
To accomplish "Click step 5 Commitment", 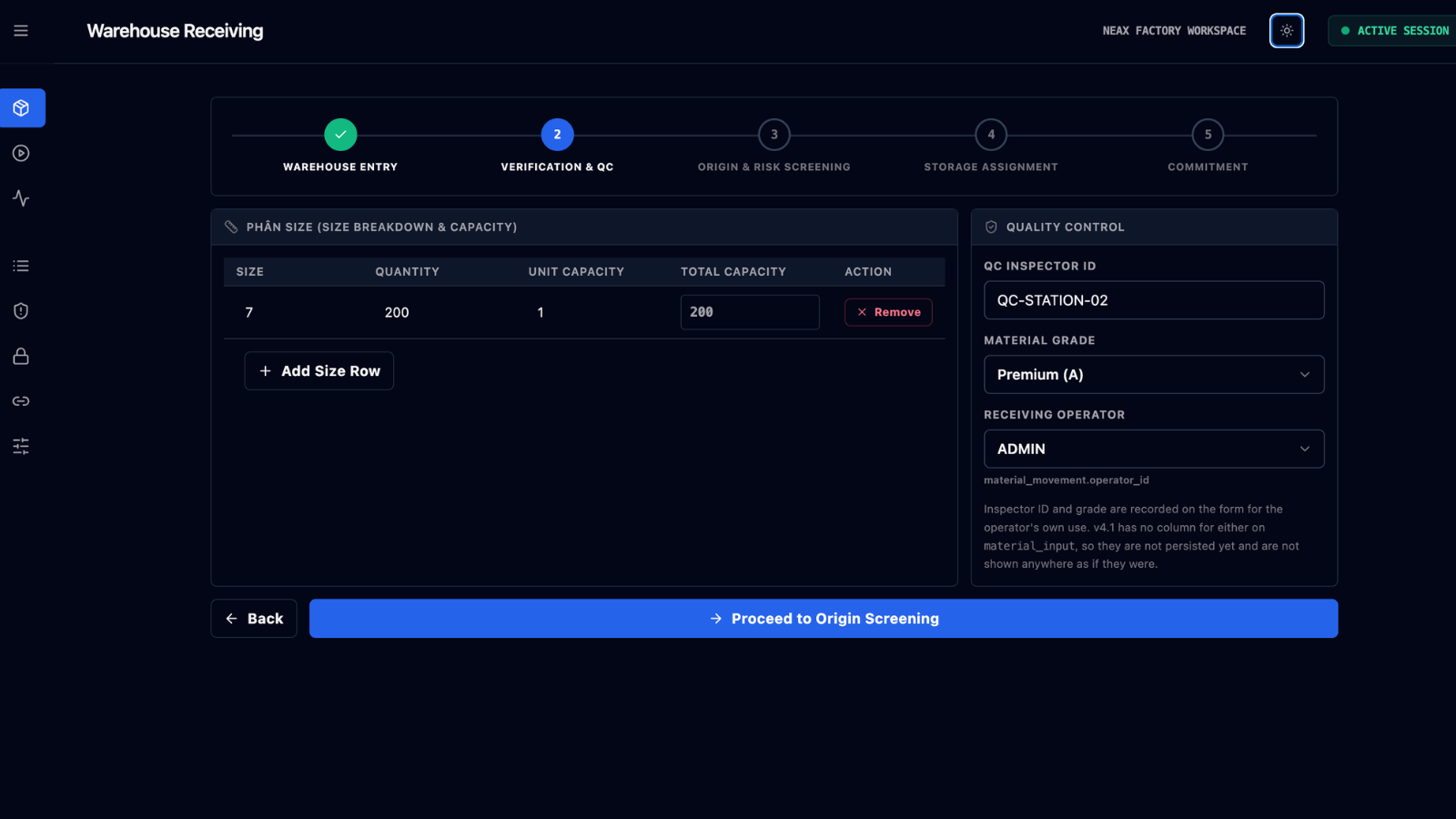I will pyautogui.click(x=1208, y=146).
